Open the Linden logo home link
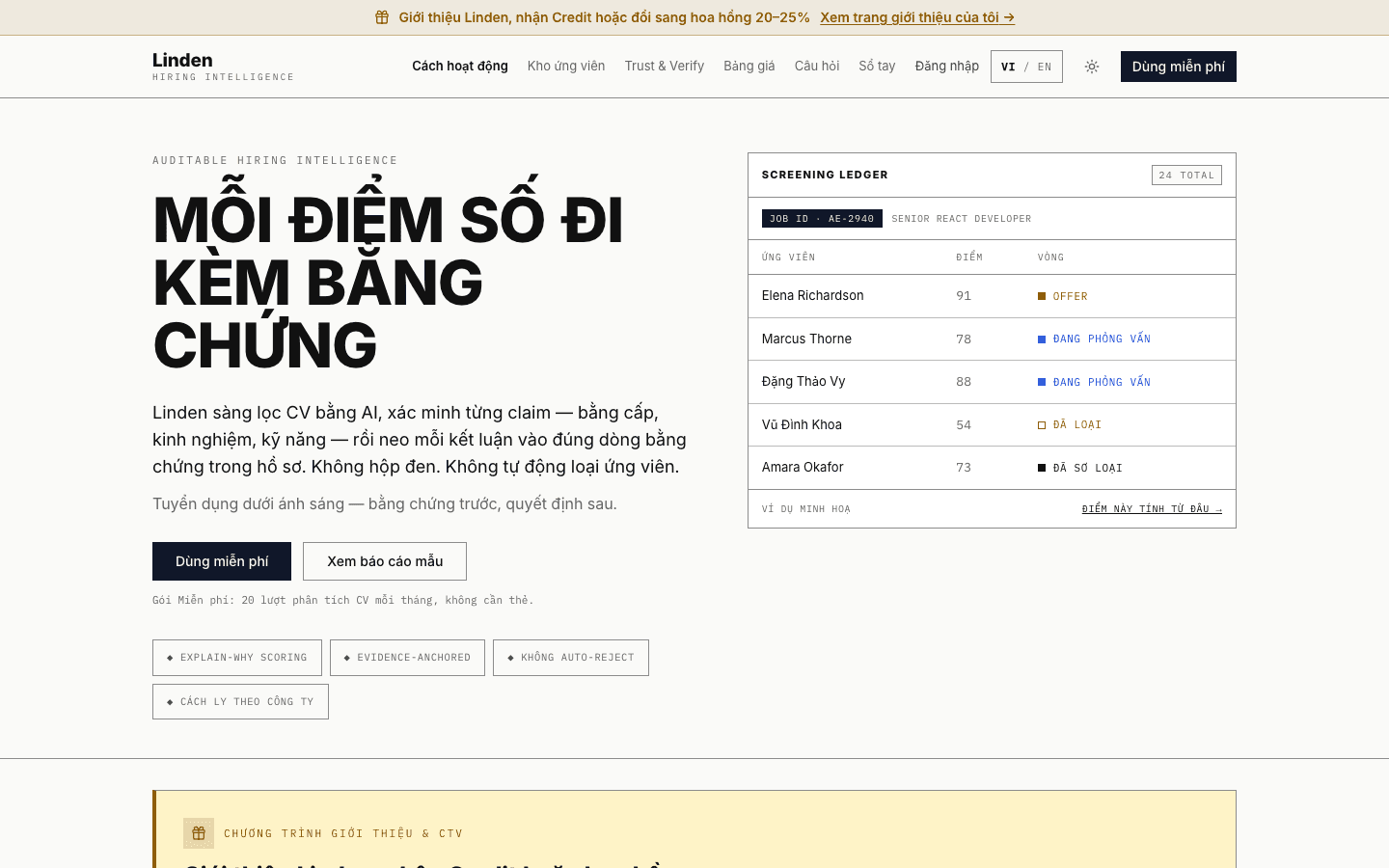Image resolution: width=1389 pixels, height=868 pixels. (223, 67)
